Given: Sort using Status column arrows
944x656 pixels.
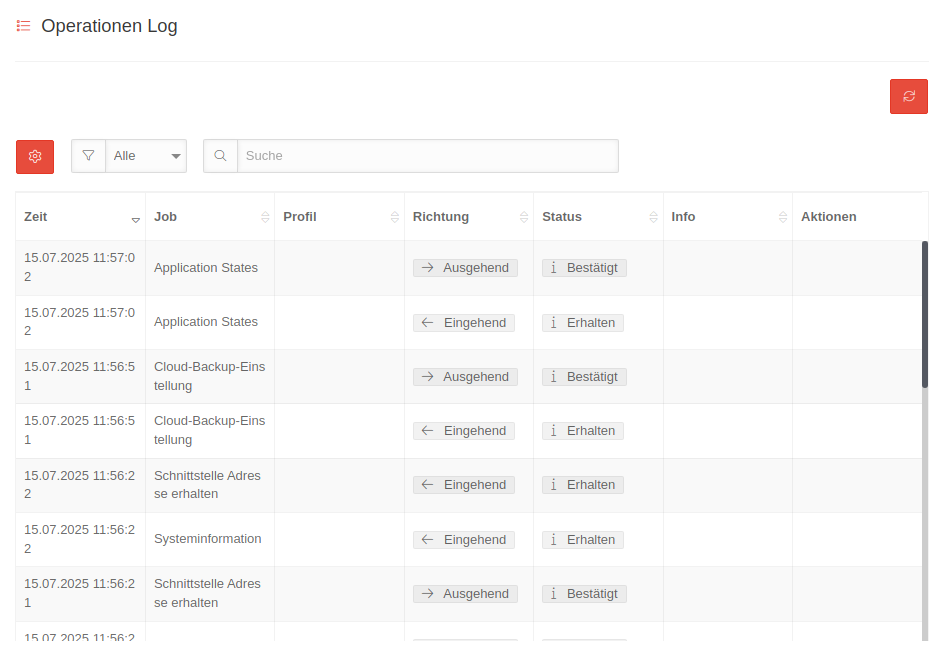Looking at the screenshot, I should pyautogui.click(x=654, y=217).
